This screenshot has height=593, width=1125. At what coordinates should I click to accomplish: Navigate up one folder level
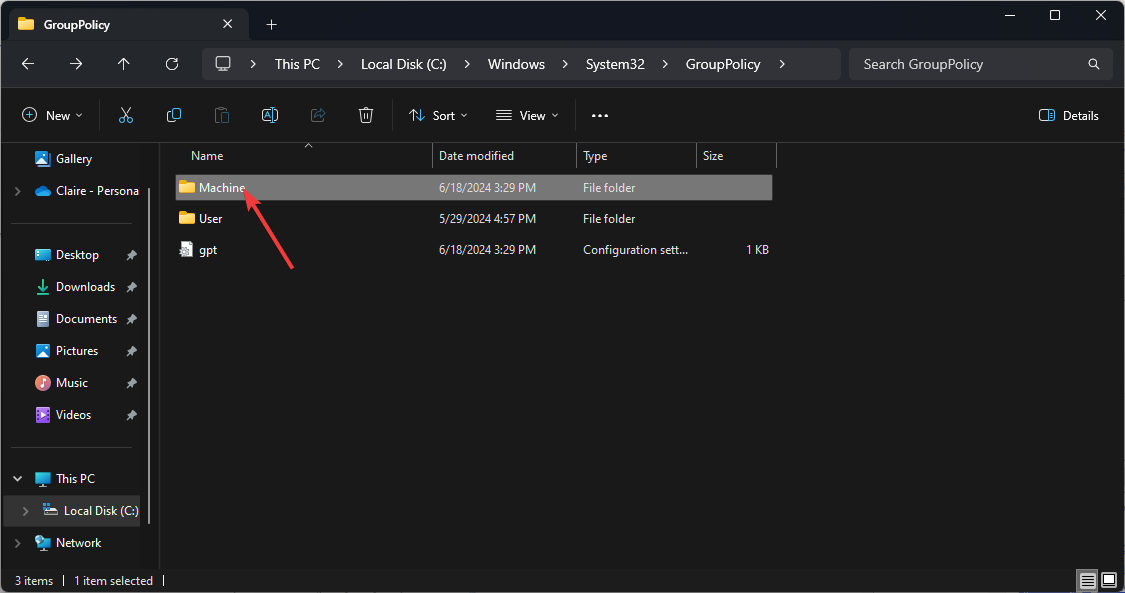coord(124,64)
